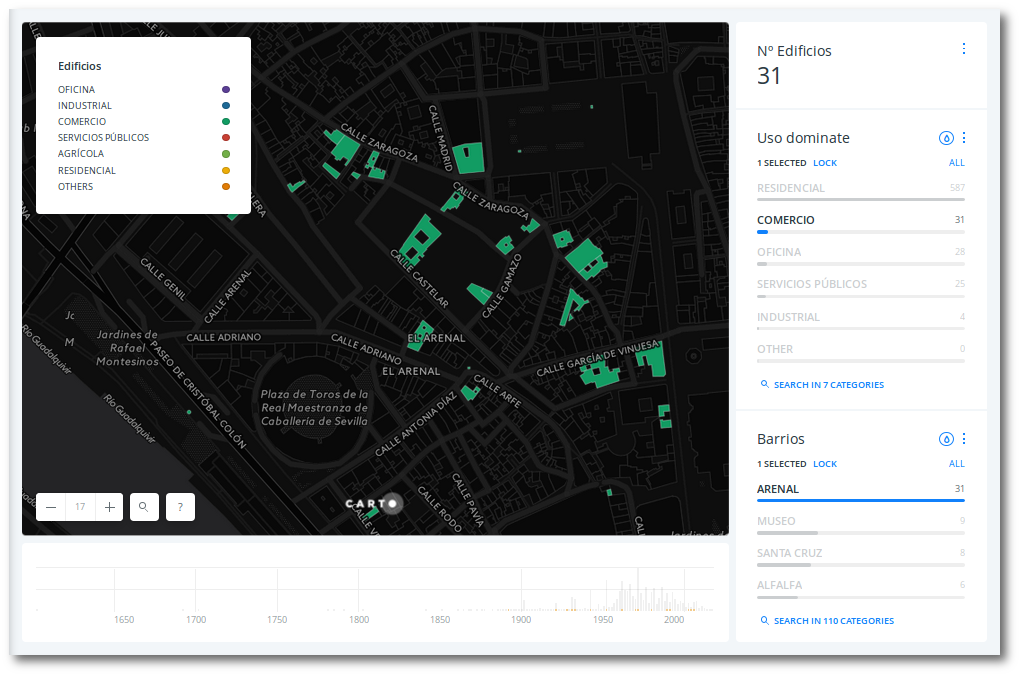Open the map search magnifier tool

[144, 507]
